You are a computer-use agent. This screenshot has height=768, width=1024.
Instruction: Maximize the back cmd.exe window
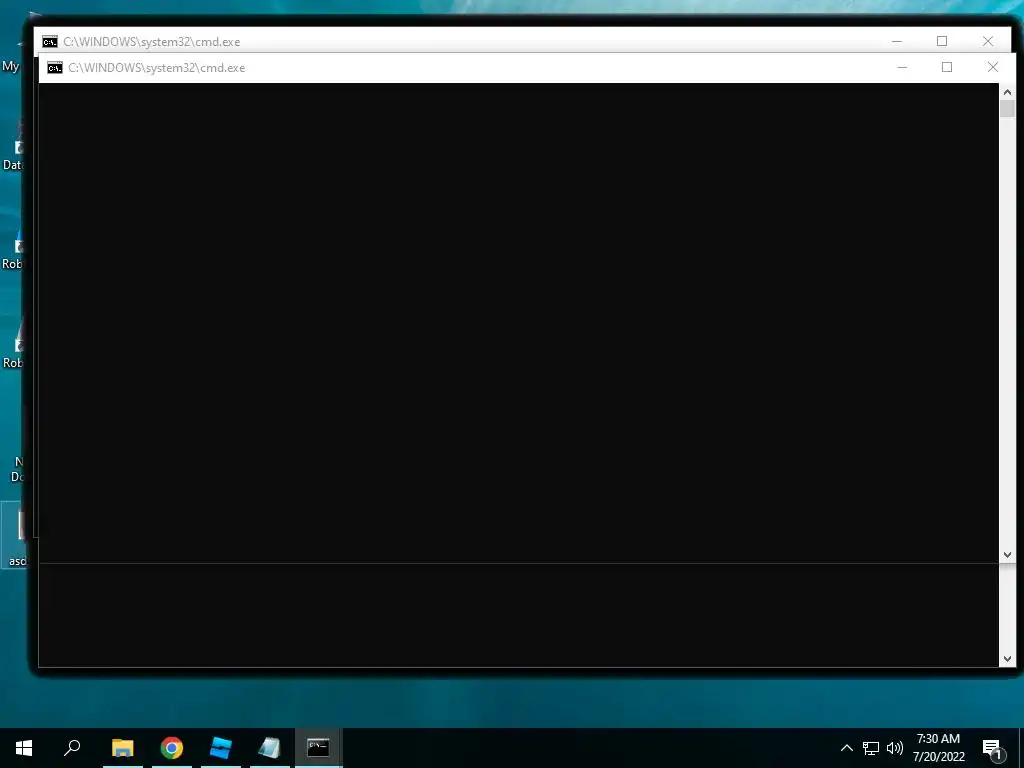[942, 41]
